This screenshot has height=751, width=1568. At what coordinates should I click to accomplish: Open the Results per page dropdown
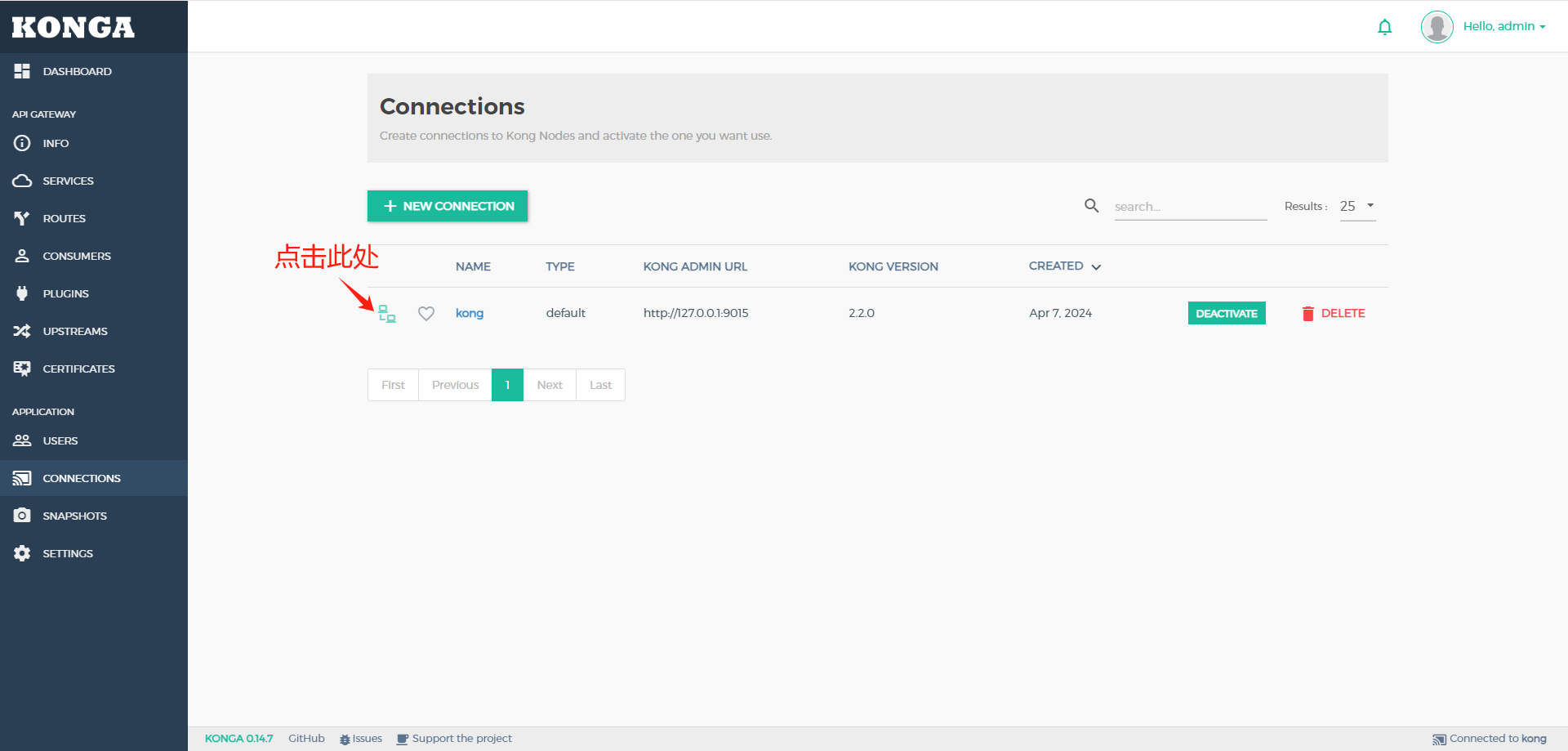tap(1356, 206)
